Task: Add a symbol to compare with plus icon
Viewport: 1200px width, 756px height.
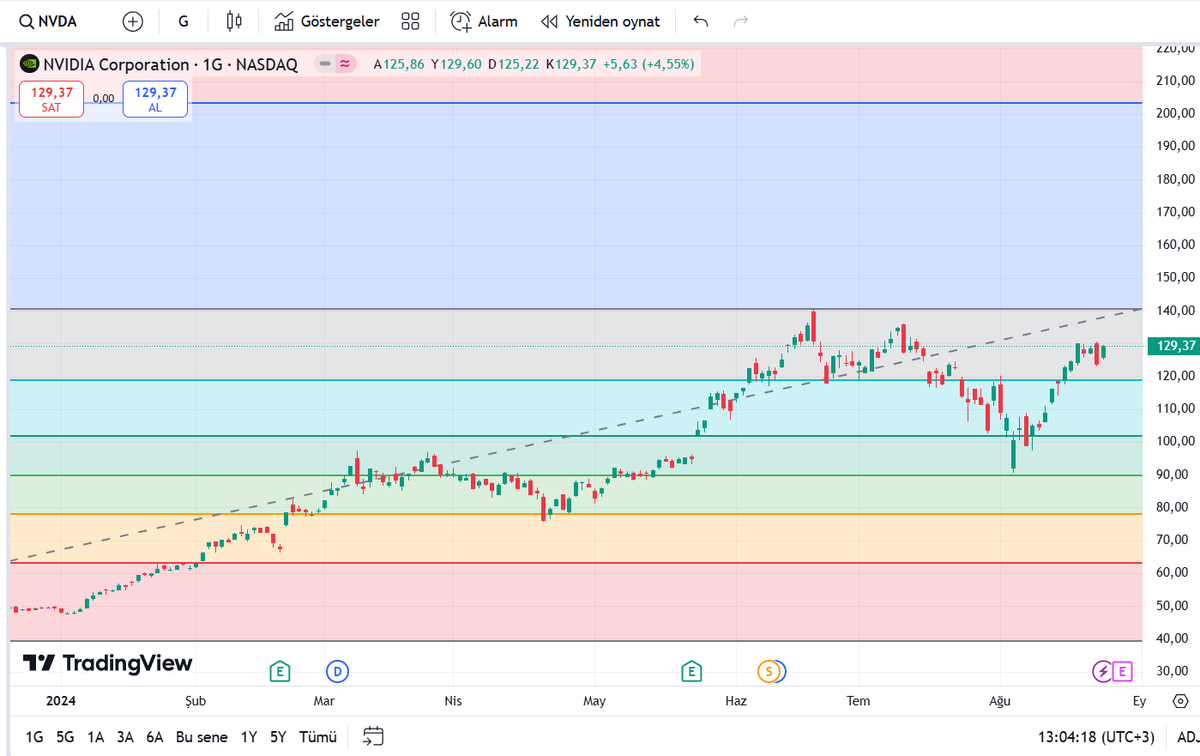Action: tap(132, 21)
